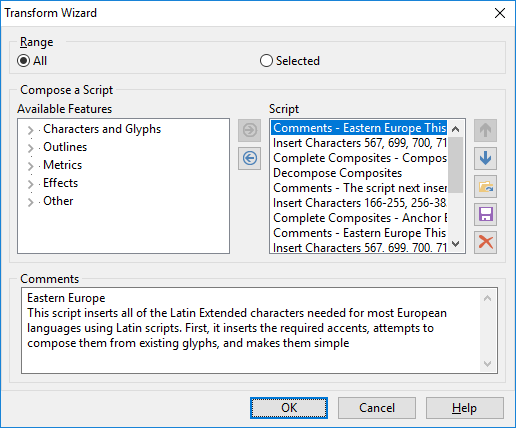Select the Other tree item
Screen dimensions: 516x428
coord(58,201)
